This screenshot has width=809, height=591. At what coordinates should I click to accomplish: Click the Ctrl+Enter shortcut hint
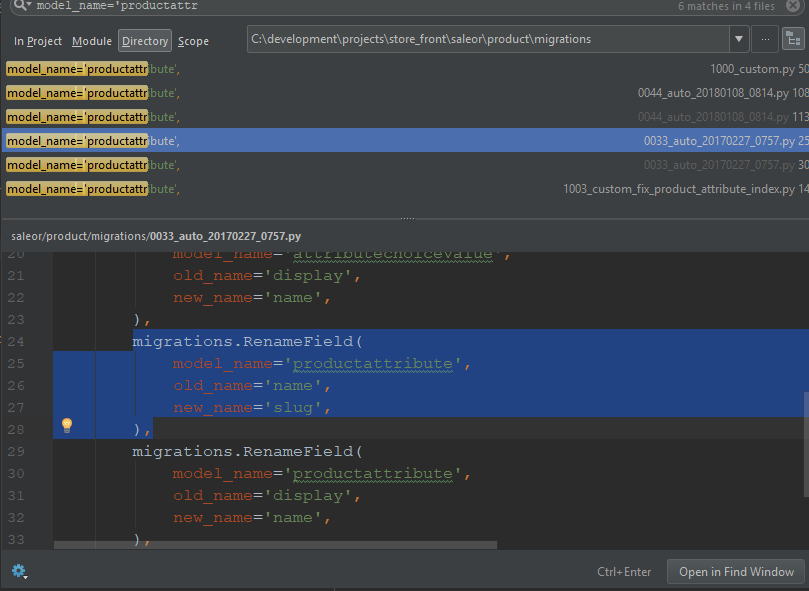624,572
